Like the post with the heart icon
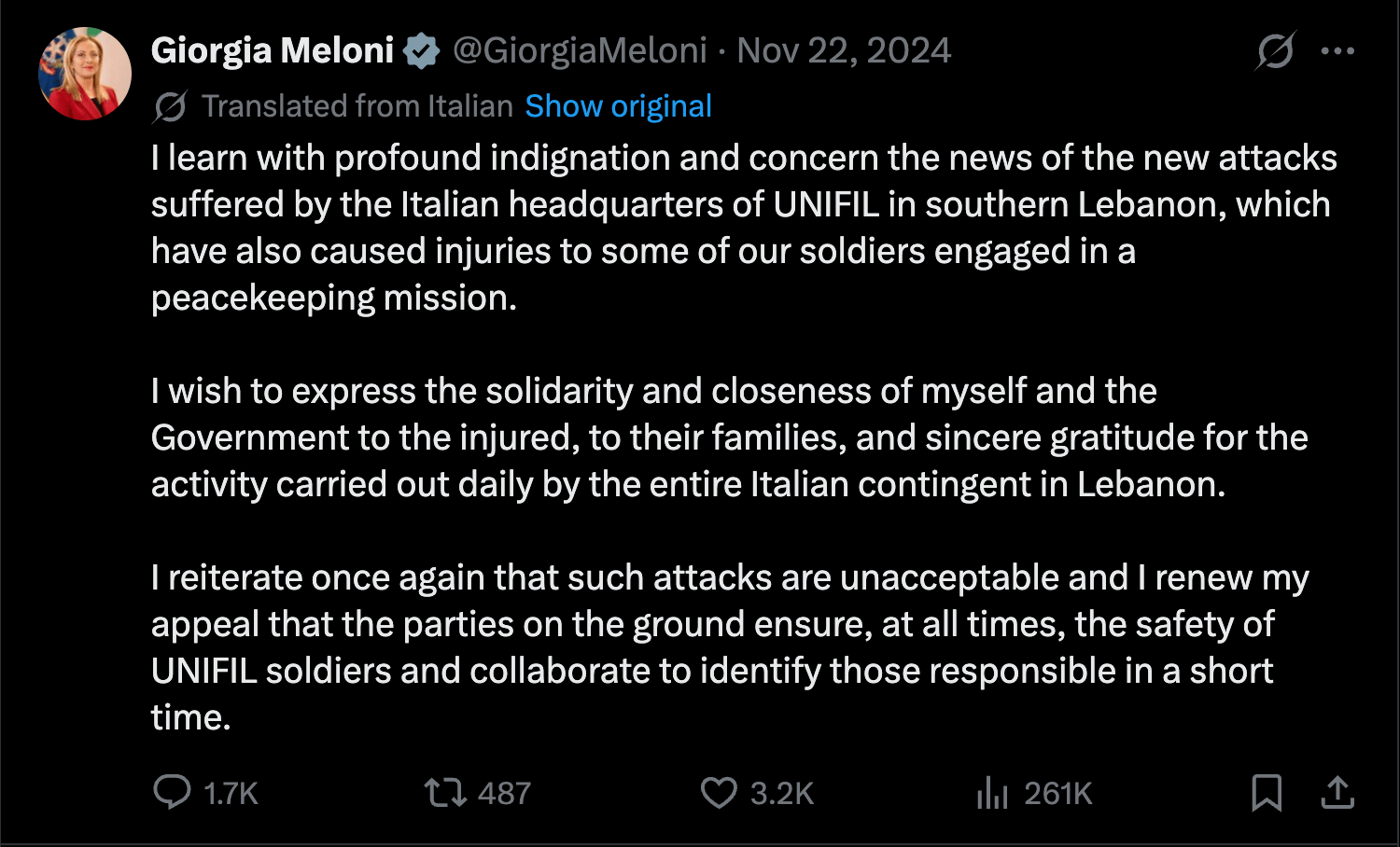 click(x=719, y=793)
